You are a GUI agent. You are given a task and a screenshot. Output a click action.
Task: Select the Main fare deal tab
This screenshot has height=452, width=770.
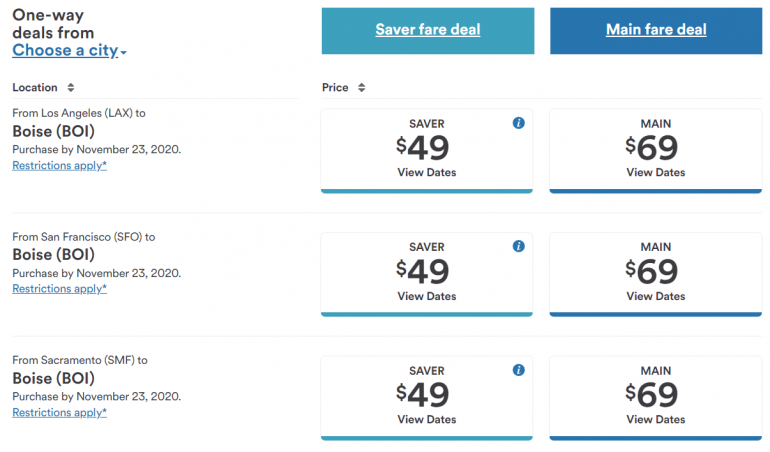tap(655, 30)
